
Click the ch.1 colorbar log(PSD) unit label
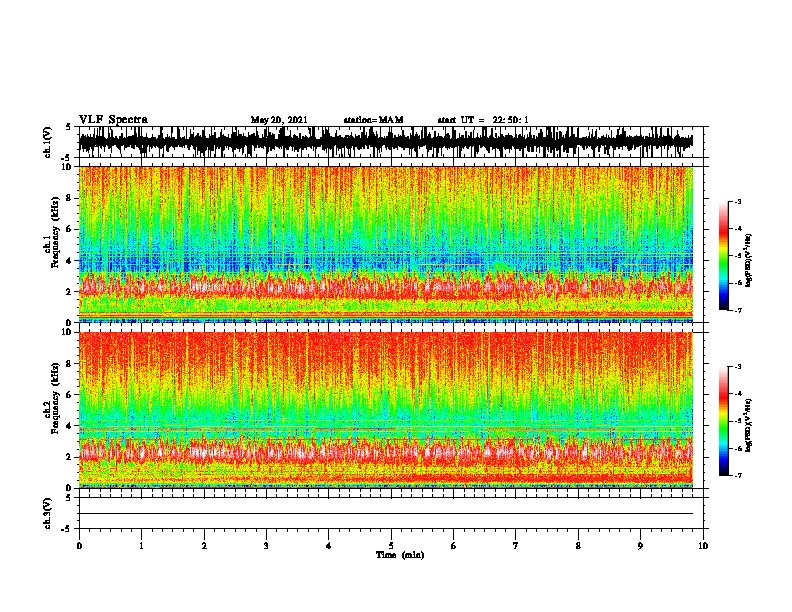pyautogui.click(x=749, y=261)
